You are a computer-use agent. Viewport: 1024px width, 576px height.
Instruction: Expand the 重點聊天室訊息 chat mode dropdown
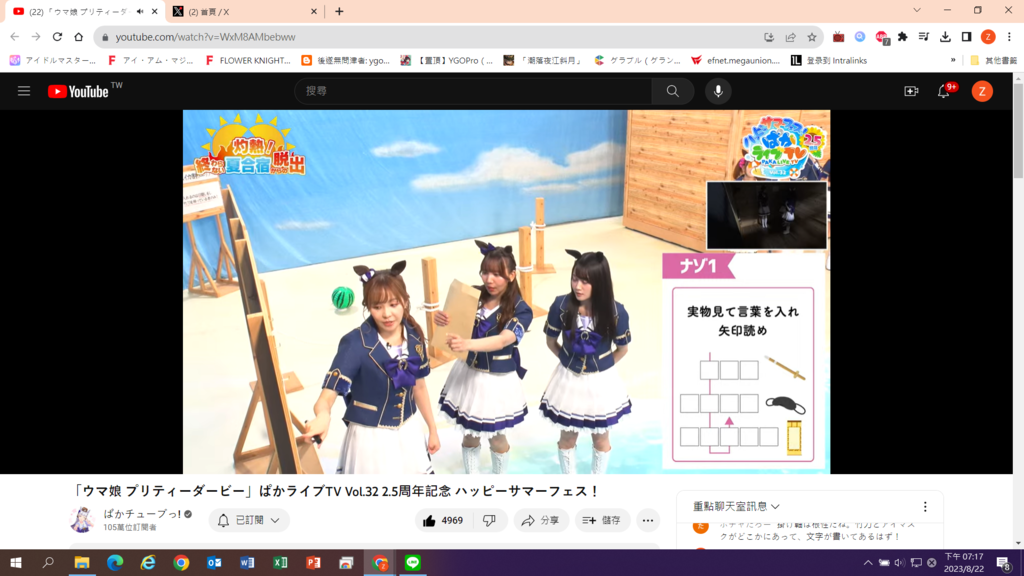coord(736,507)
